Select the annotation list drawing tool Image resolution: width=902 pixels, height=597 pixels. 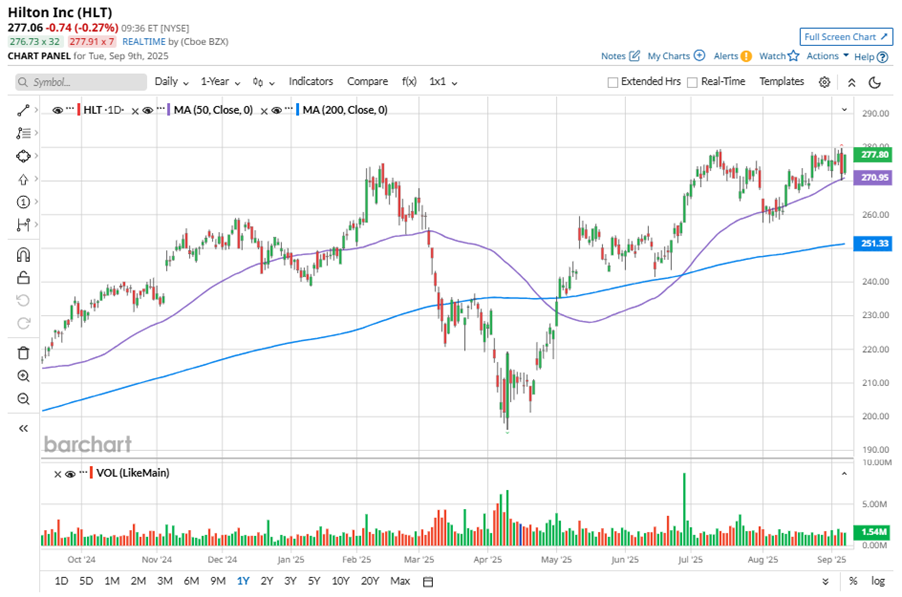[x=23, y=133]
